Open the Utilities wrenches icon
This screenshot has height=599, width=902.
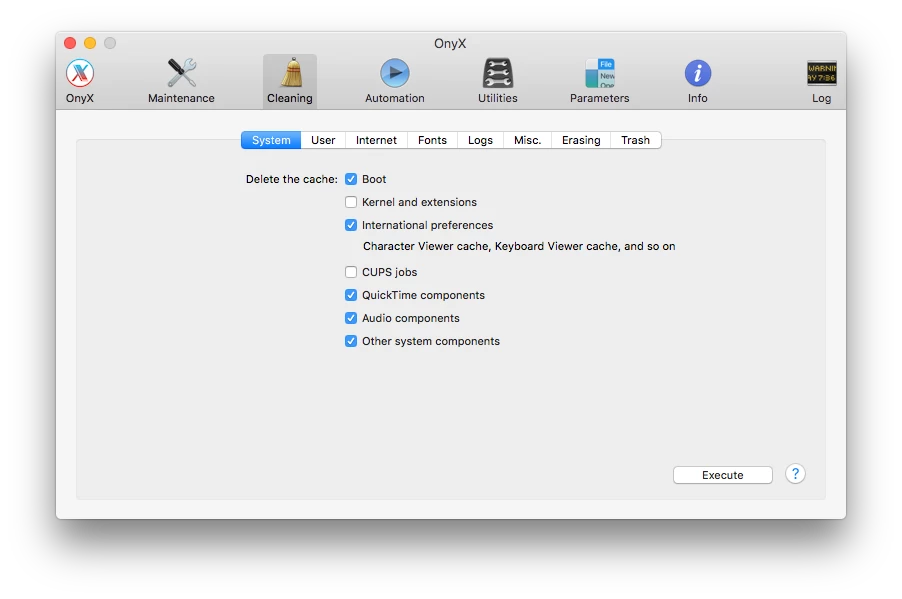pyautogui.click(x=498, y=73)
